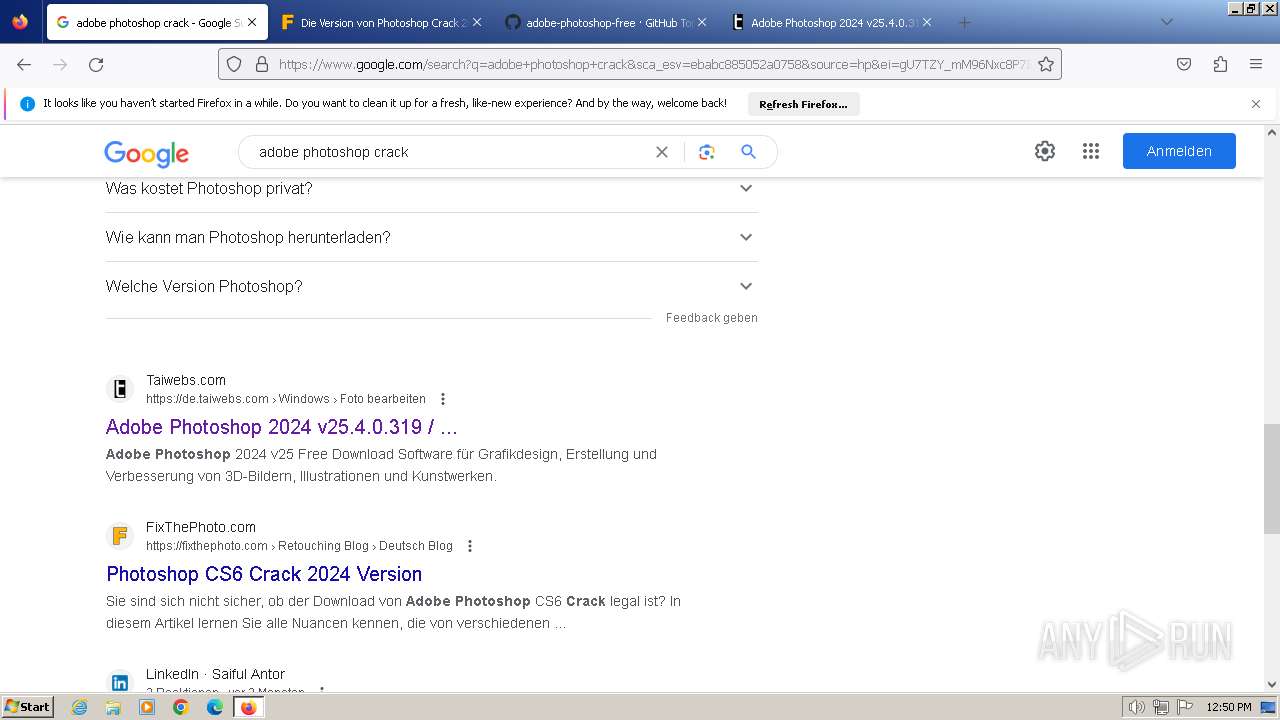The height and width of the screenshot is (720, 1280).
Task: Click 'LinkedIn · Saiful Antor' result source
Action: [215, 674]
